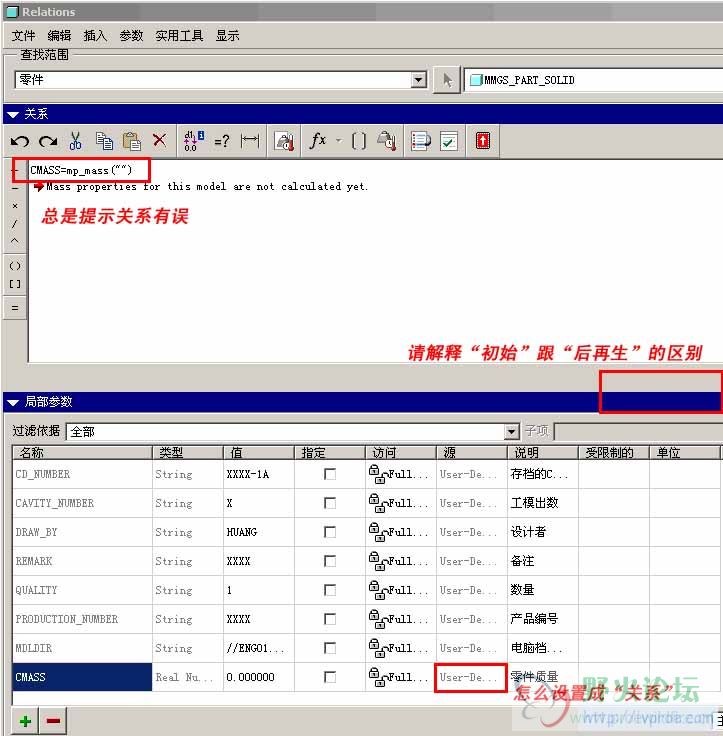The width and height of the screenshot is (723, 736).
Task: Toggle designate checkbox for CD_NUMBER
Action: [330, 474]
